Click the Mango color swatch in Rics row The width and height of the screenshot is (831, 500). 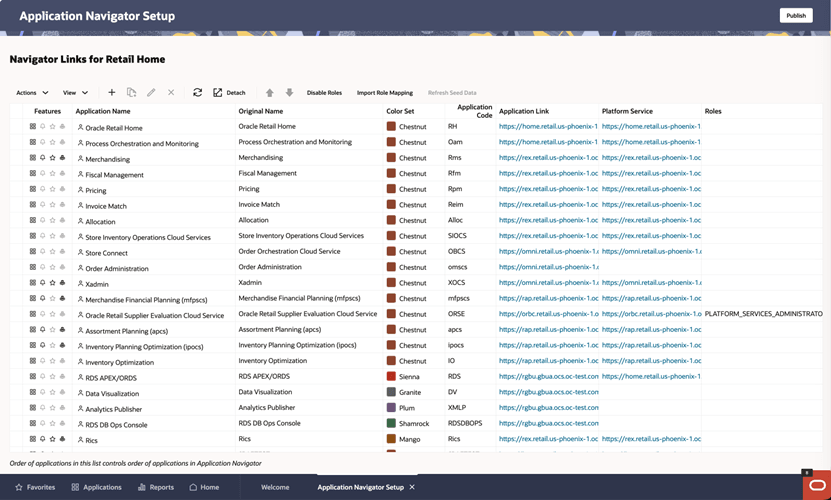[x=391, y=438]
